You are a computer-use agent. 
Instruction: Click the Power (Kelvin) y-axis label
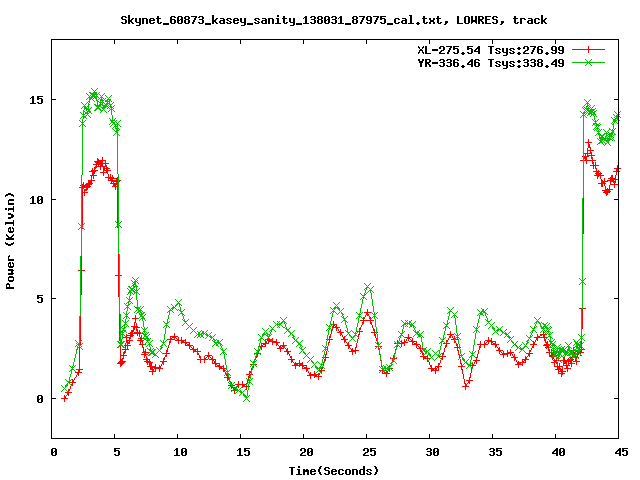pos(10,241)
